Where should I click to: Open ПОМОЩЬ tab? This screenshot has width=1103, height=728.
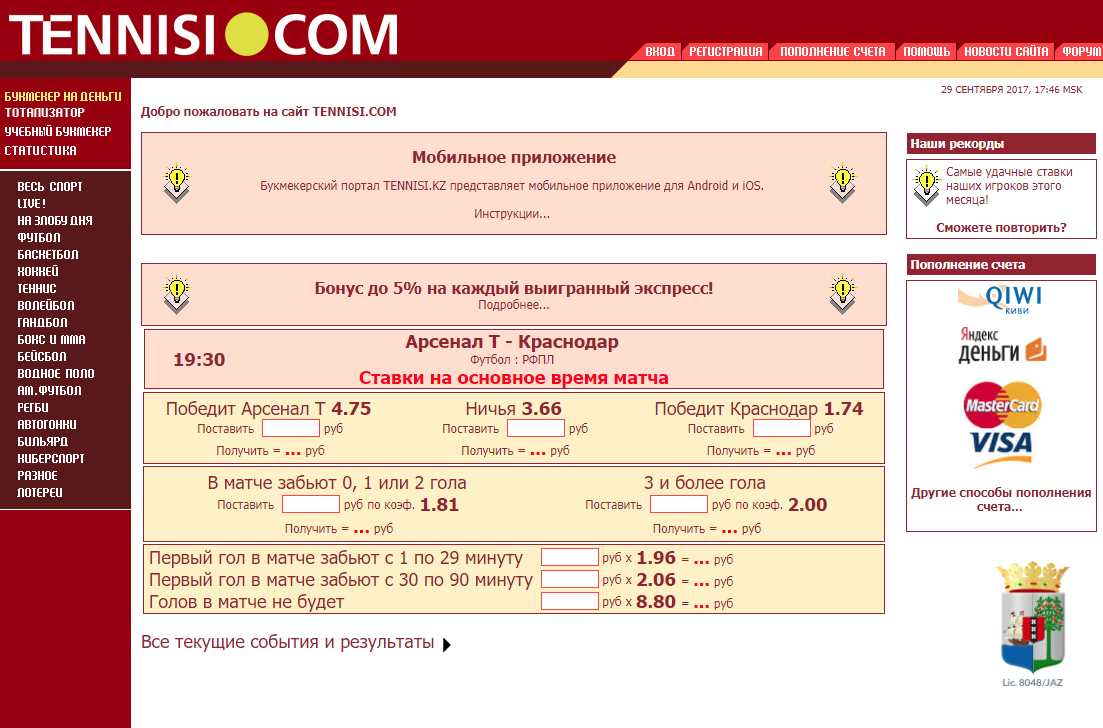point(926,51)
